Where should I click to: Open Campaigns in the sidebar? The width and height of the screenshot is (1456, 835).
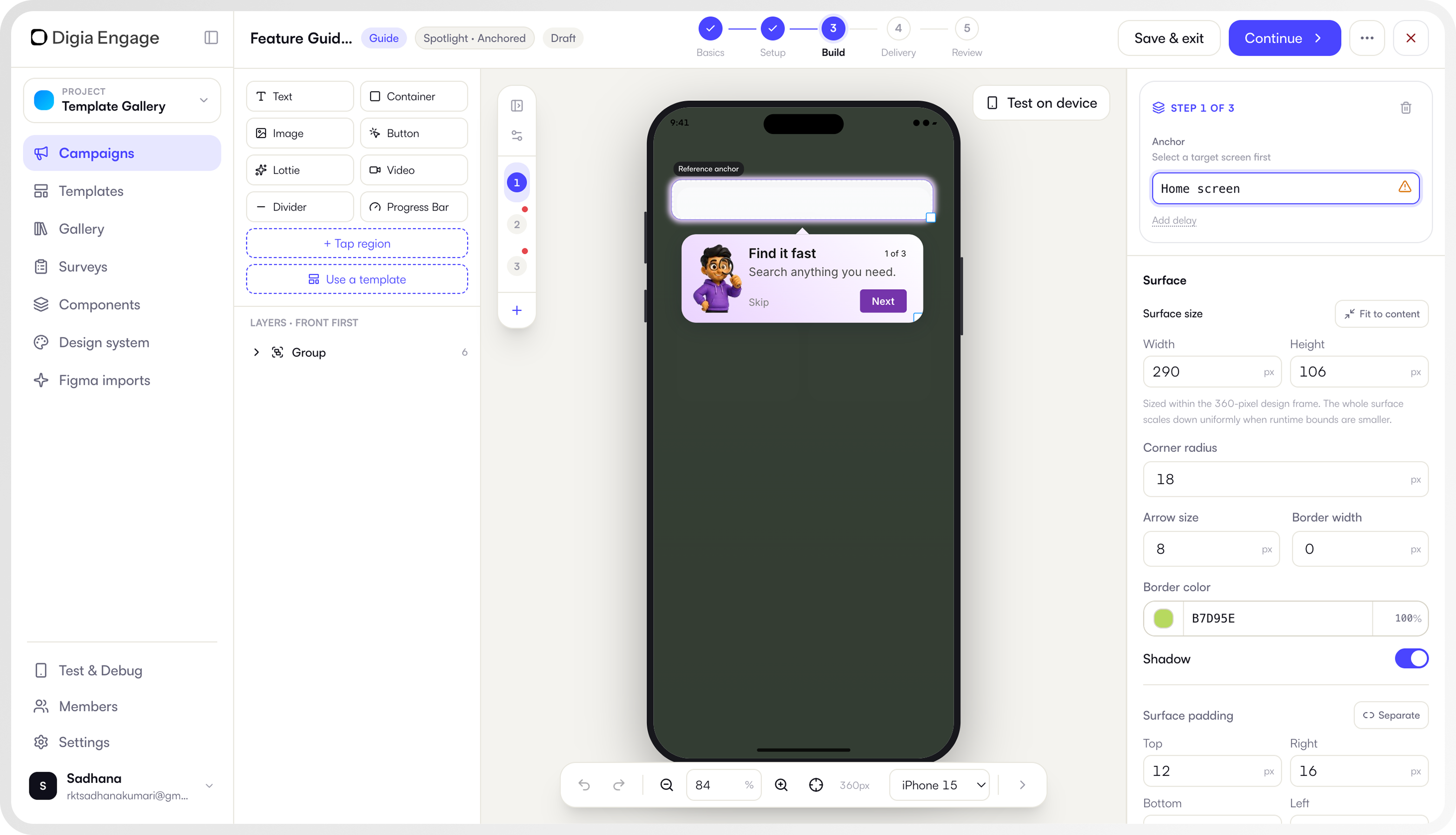(x=122, y=153)
